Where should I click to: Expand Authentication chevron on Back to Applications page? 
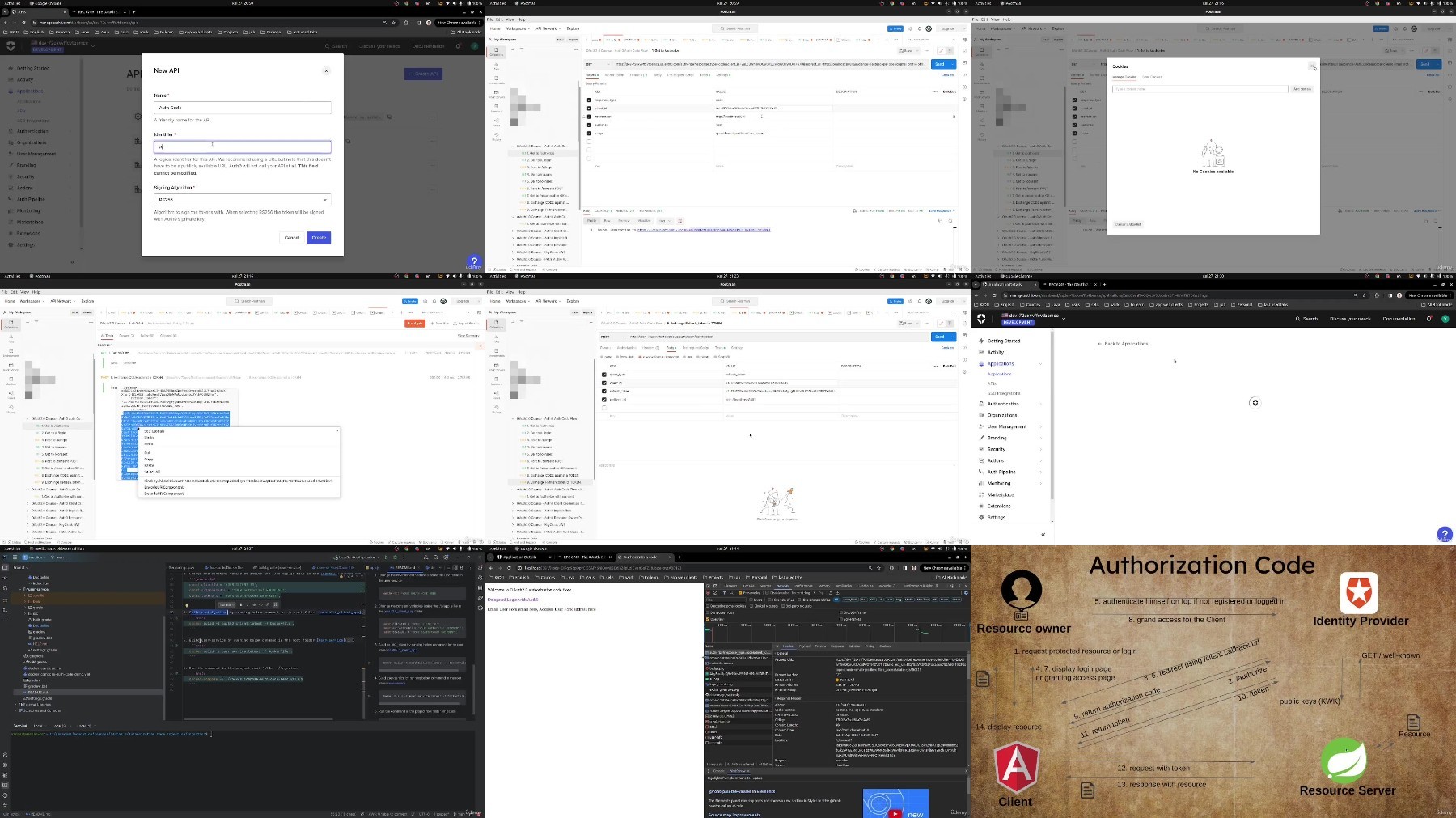(x=1040, y=404)
